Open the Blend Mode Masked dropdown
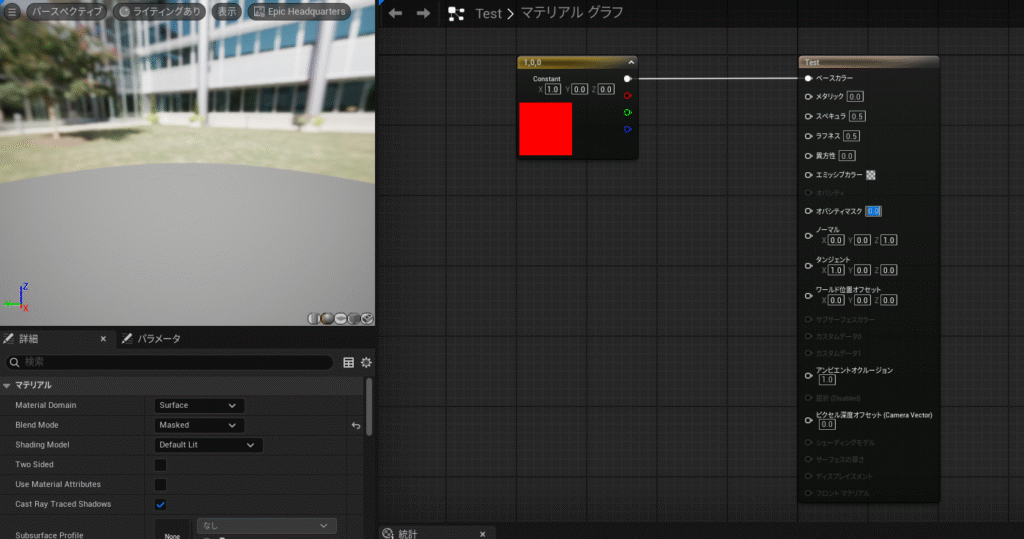 coord(199,425)
